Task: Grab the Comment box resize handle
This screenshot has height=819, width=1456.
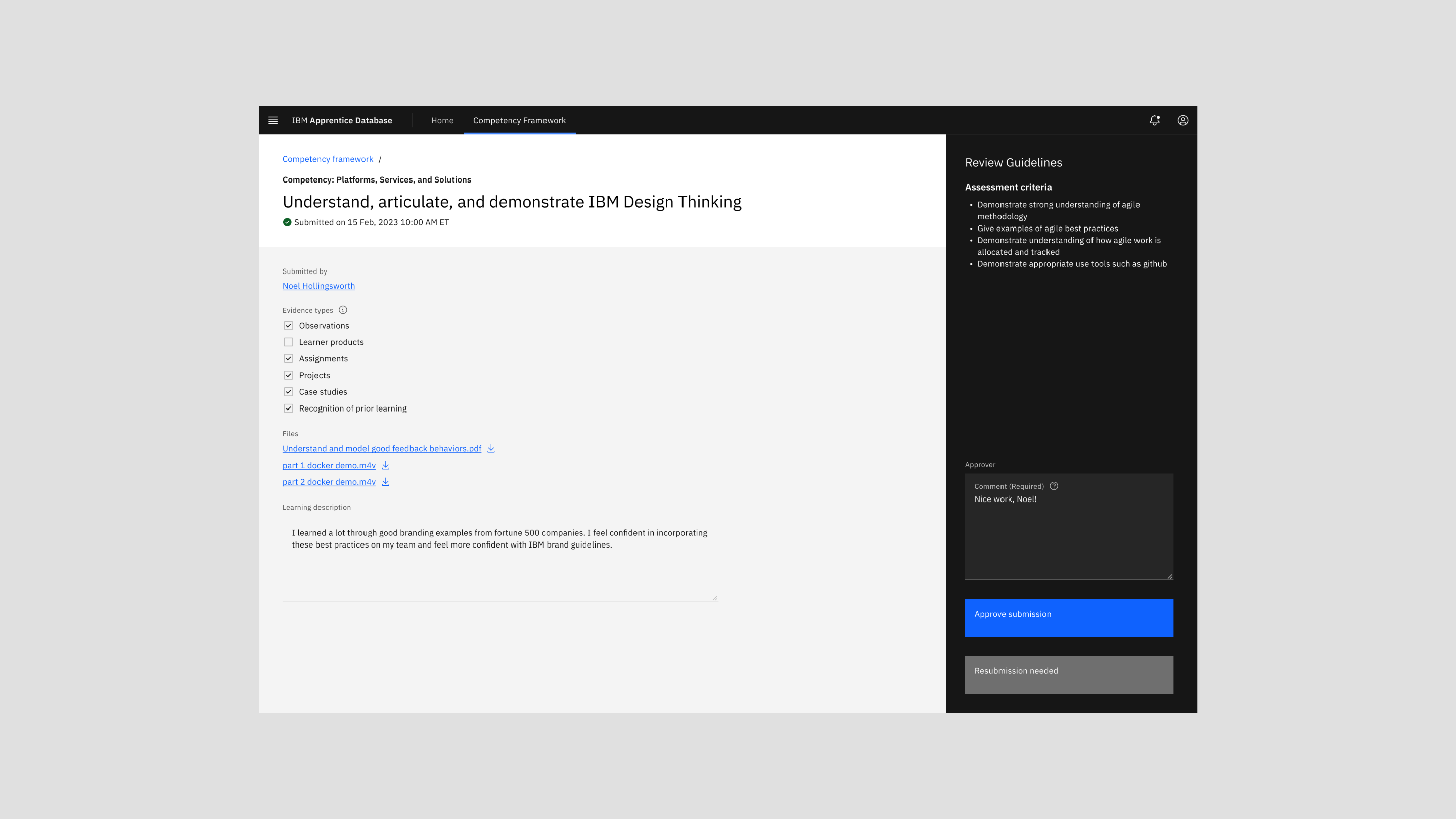Action: (x=1169, y=576)
